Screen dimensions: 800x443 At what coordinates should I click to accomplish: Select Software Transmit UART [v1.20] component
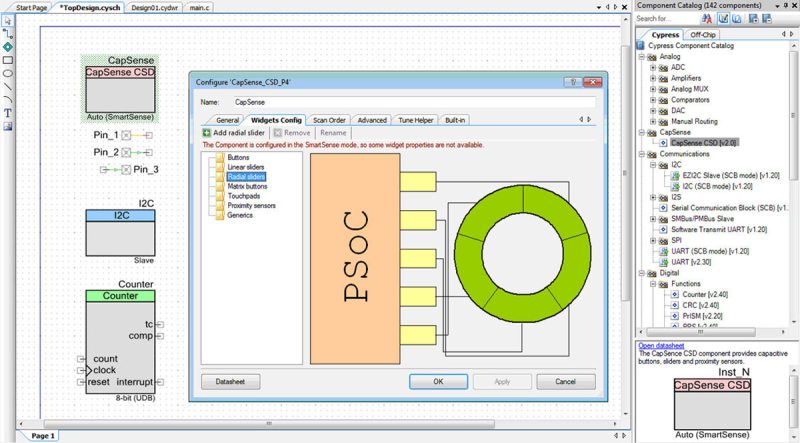718,230
